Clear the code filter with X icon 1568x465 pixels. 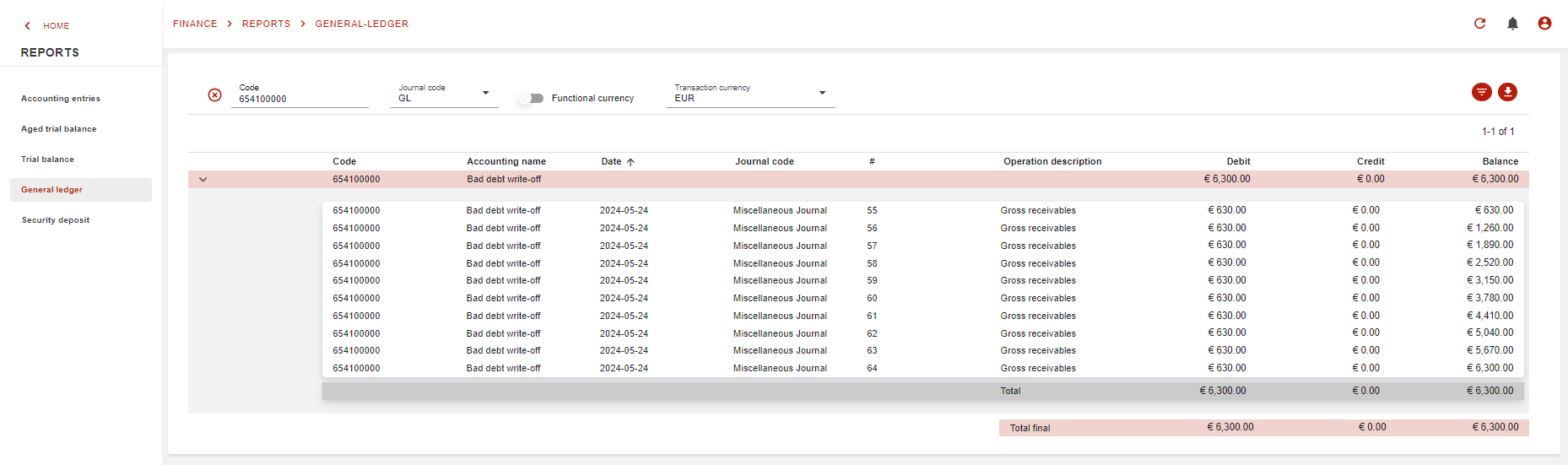tap(215, 95)
